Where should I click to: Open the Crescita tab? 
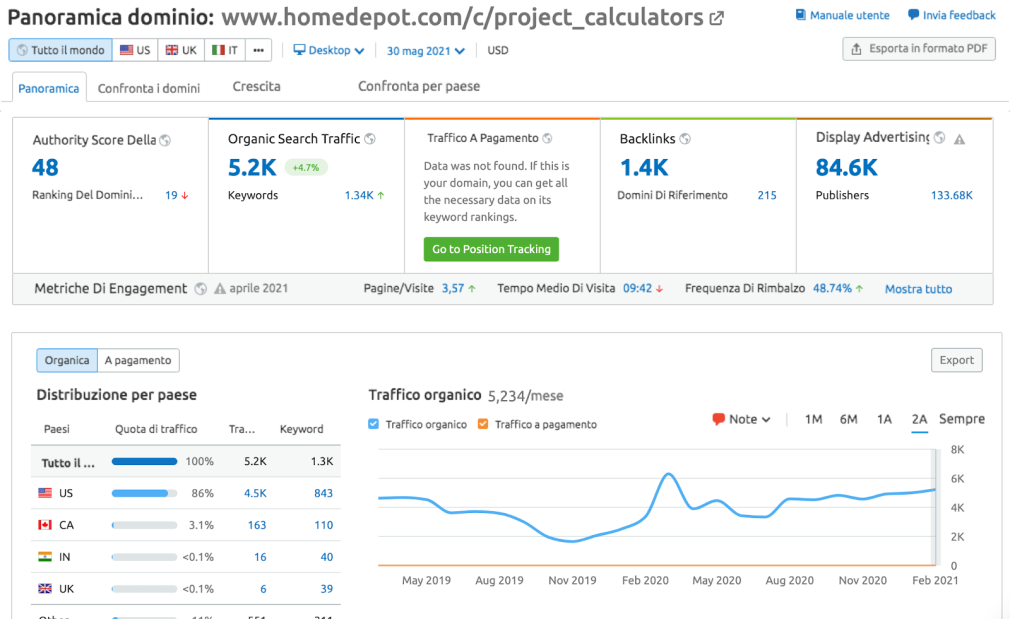click(x=256, y=86)
